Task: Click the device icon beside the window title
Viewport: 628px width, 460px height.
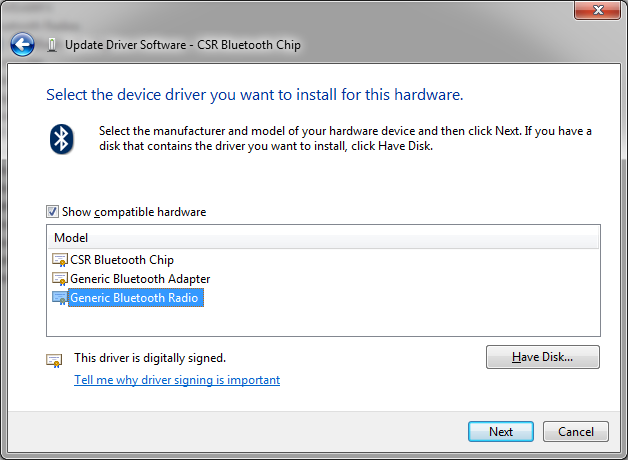Action: tap(52, 45)
